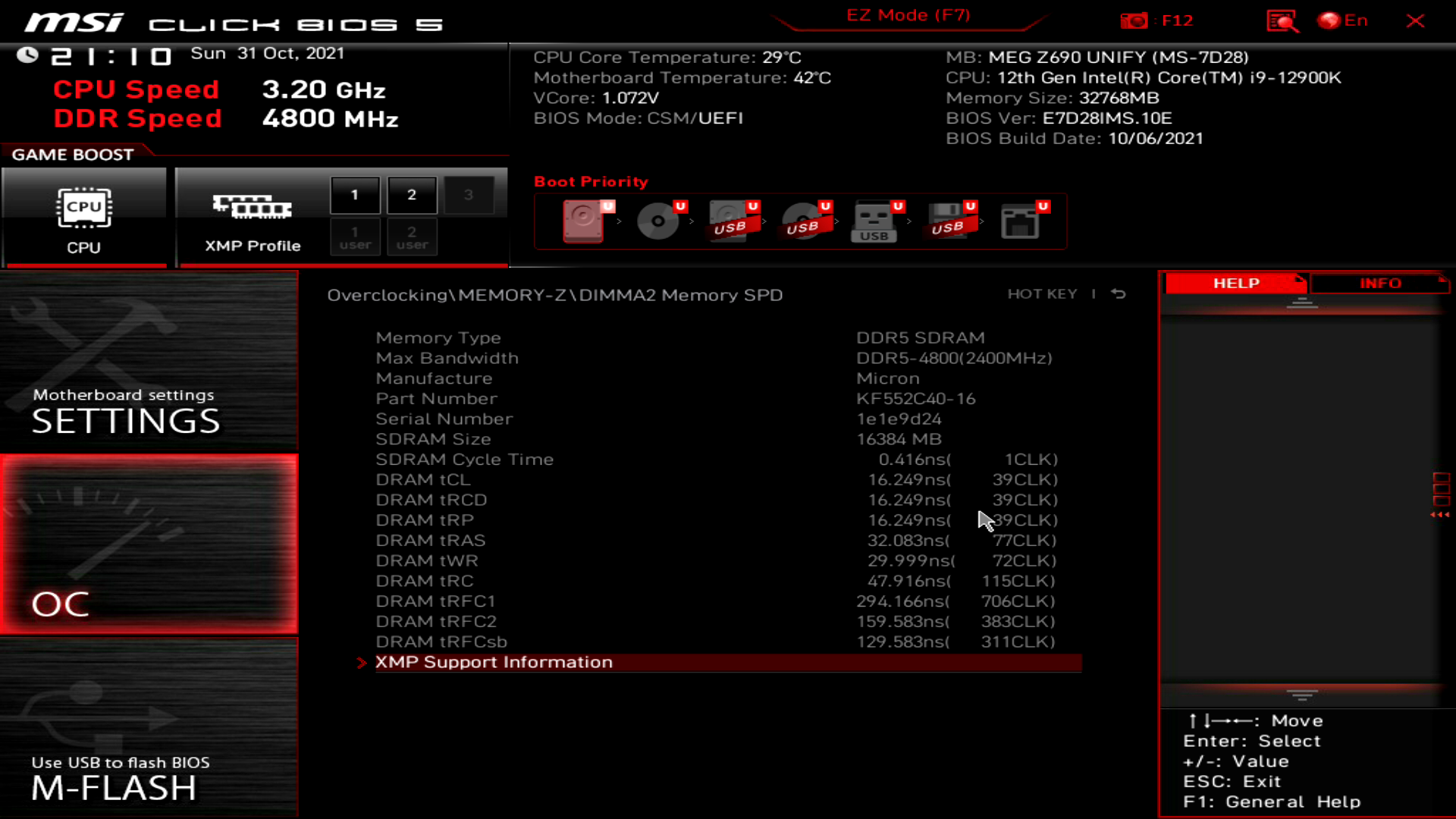Click the hard drive icon in Boot Priority
The image size is (1456, 819).
pos(584,221)
